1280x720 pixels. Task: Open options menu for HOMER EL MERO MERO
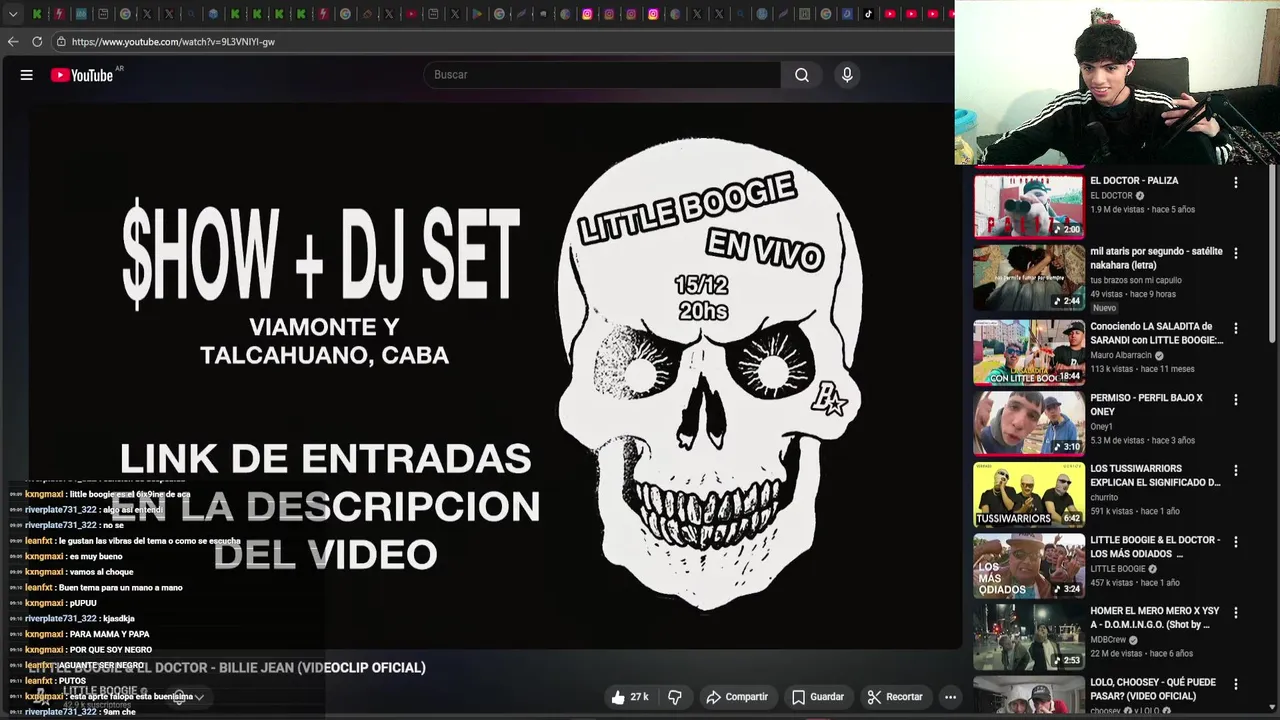(1236, 614)
